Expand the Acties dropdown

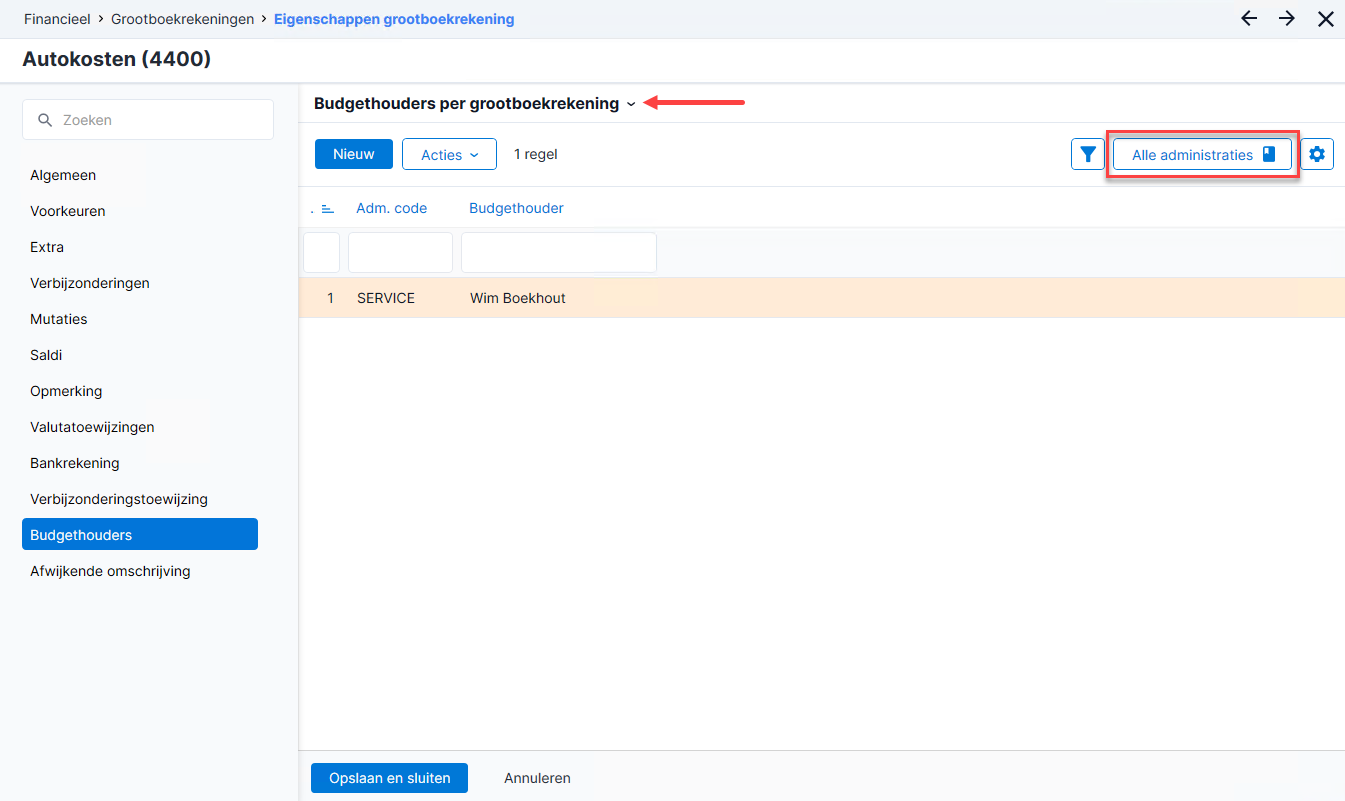449,155
